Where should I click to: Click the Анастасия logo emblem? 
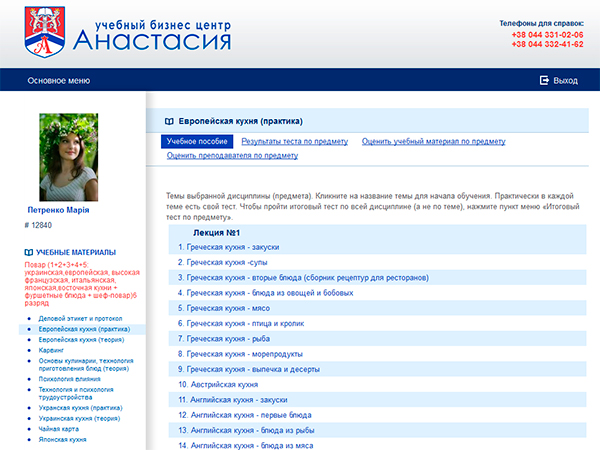click(x=45, y=29)
